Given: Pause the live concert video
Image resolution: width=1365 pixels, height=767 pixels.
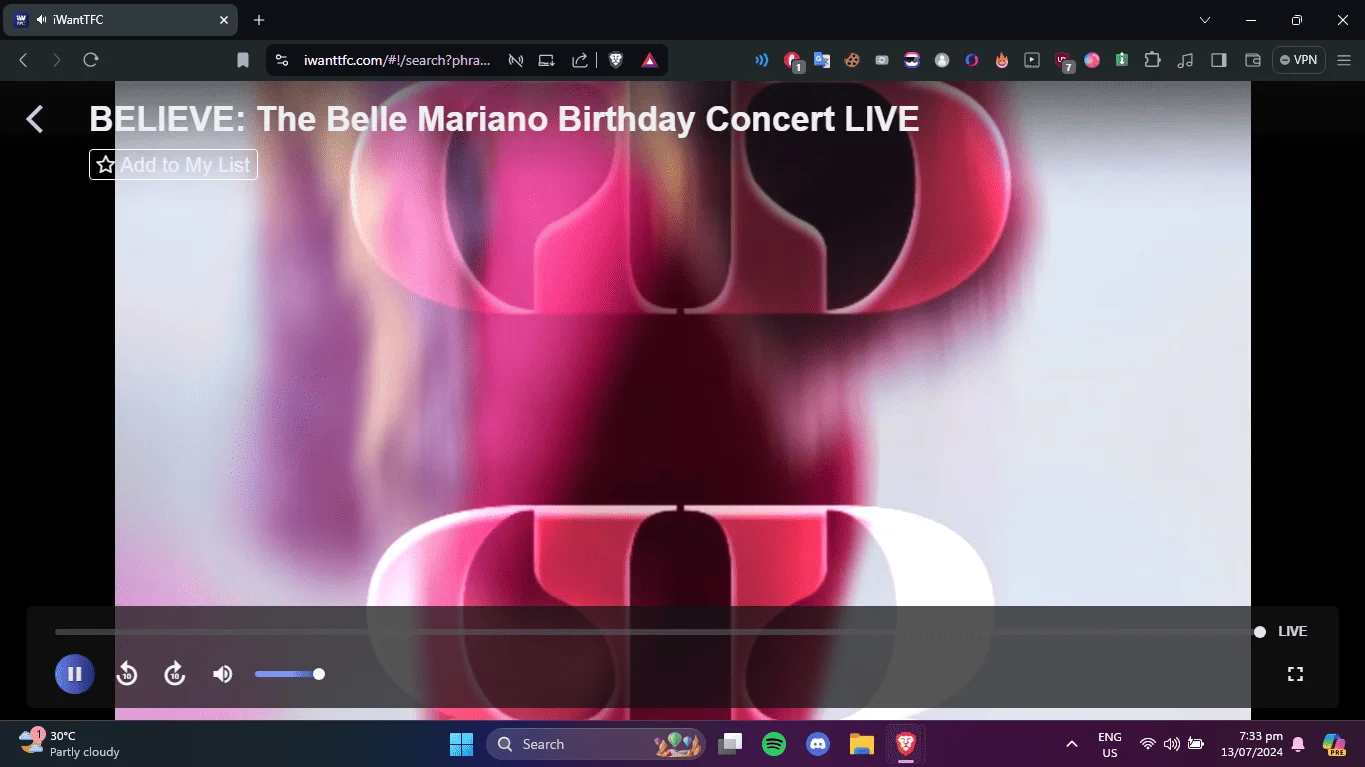Looking at the screenshot, I should (74, 674).
